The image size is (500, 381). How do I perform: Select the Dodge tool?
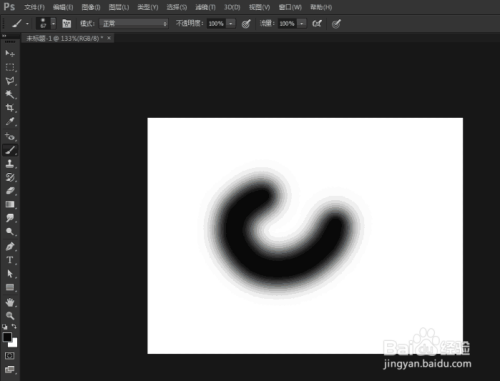click(x=10, y=232)
